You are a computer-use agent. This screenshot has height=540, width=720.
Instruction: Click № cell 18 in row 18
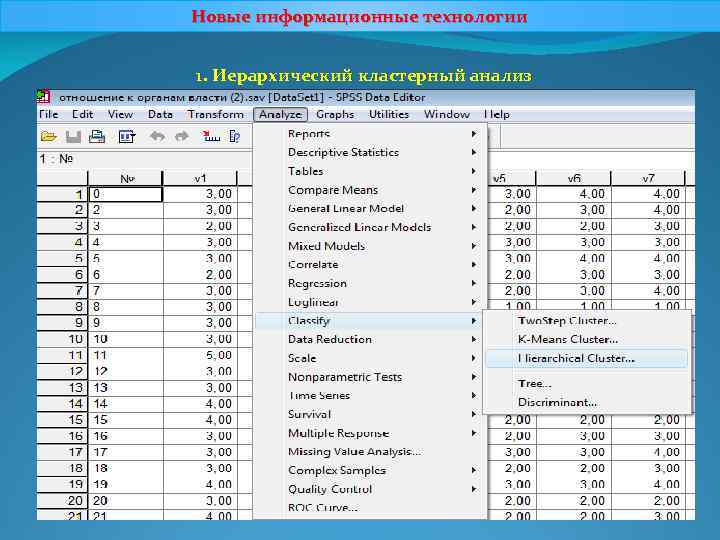tap(126, 468)
